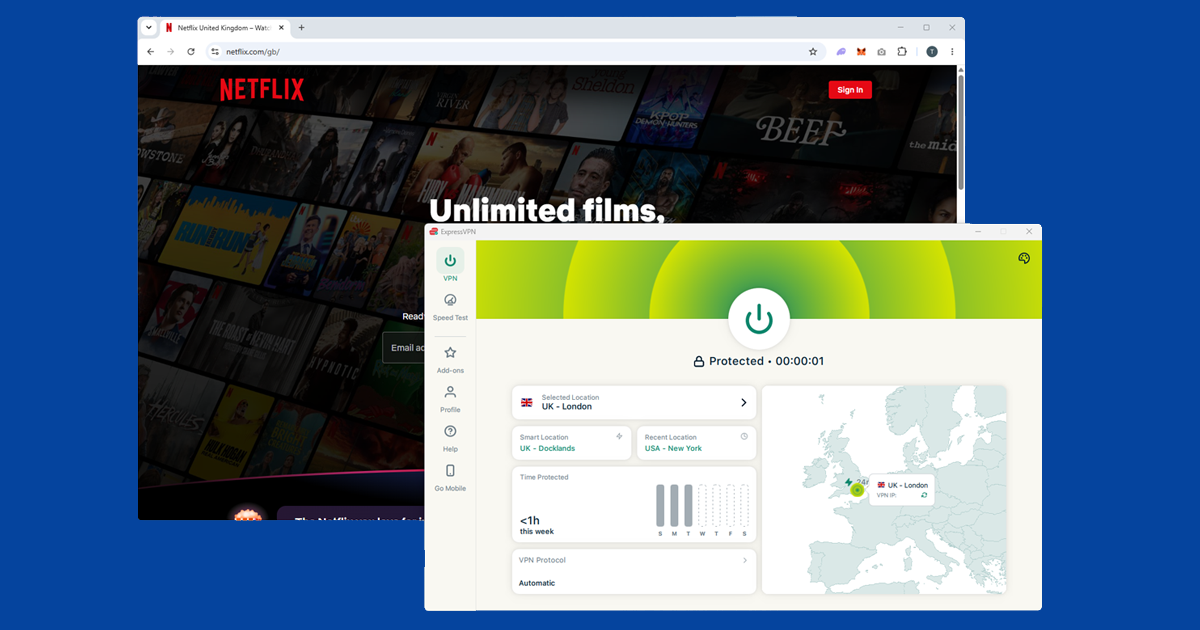Open Help in ExpressVPN sidebar
This screenshot has height=630, width=1200.
(x=450, y=438)
